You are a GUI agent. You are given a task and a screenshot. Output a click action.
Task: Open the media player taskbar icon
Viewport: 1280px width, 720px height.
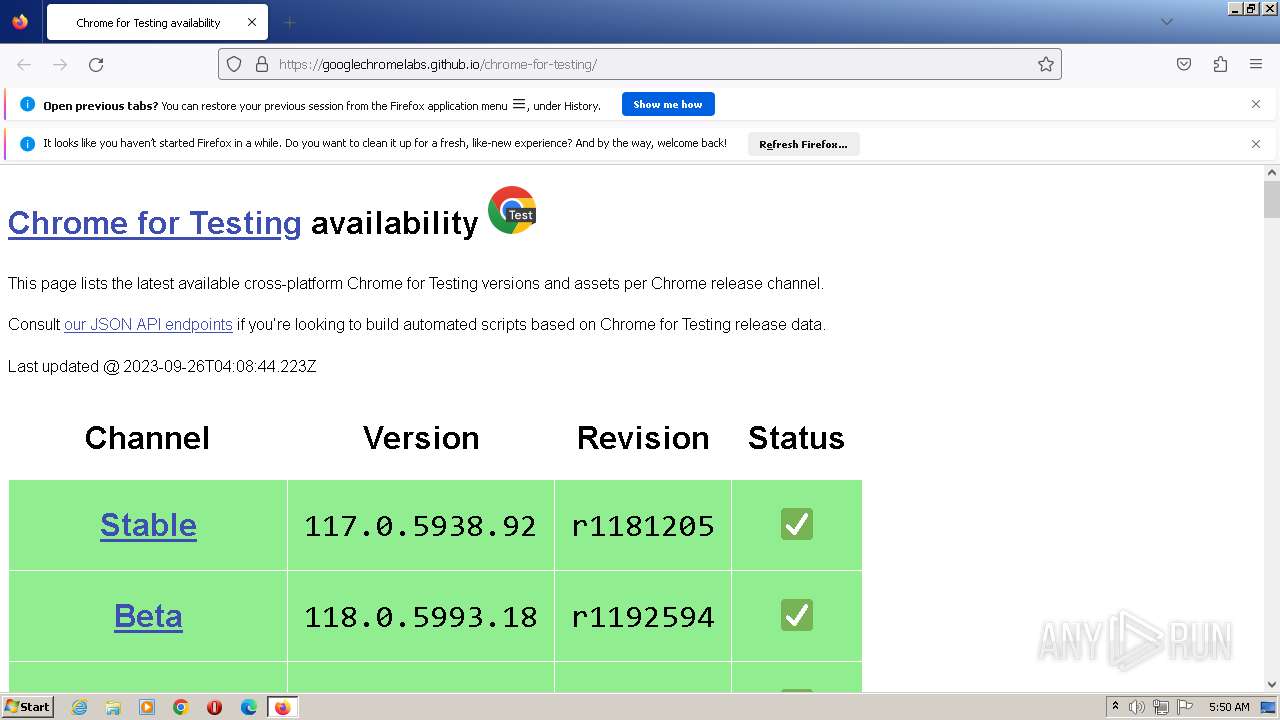tap(147, 707)
